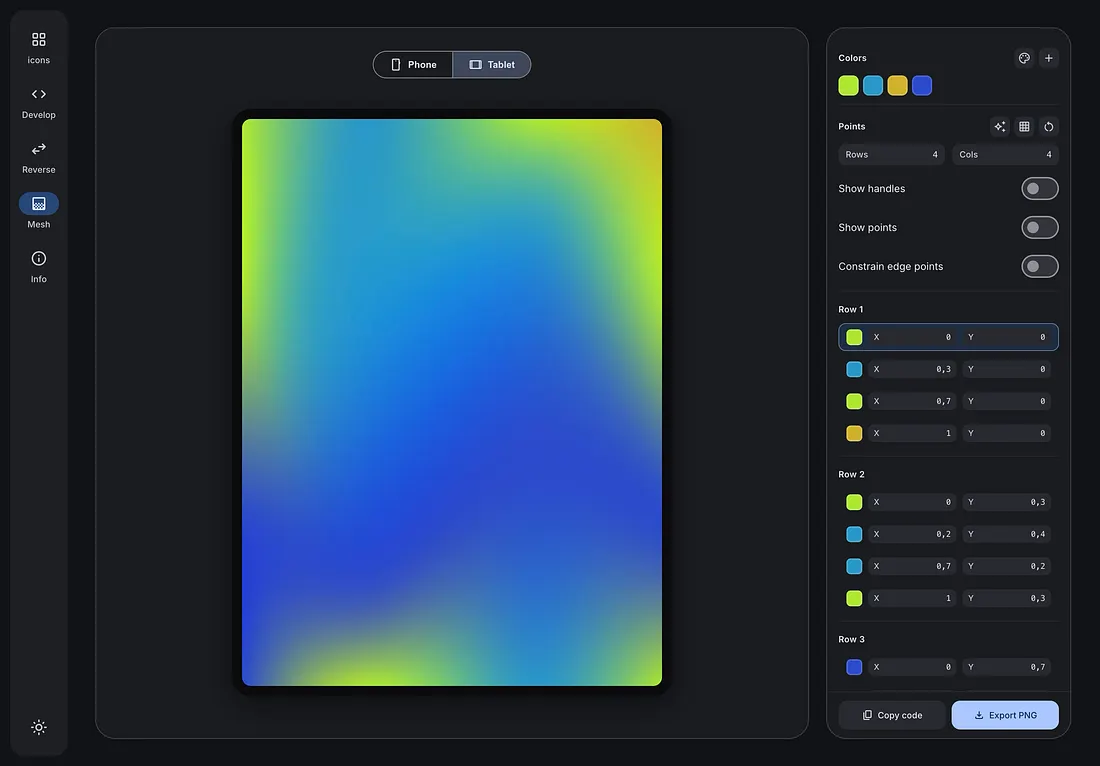Open color swatch of Row 2 point Y 0,2
The width and height of the screenshot is (1100, 766).
point(854,566)
